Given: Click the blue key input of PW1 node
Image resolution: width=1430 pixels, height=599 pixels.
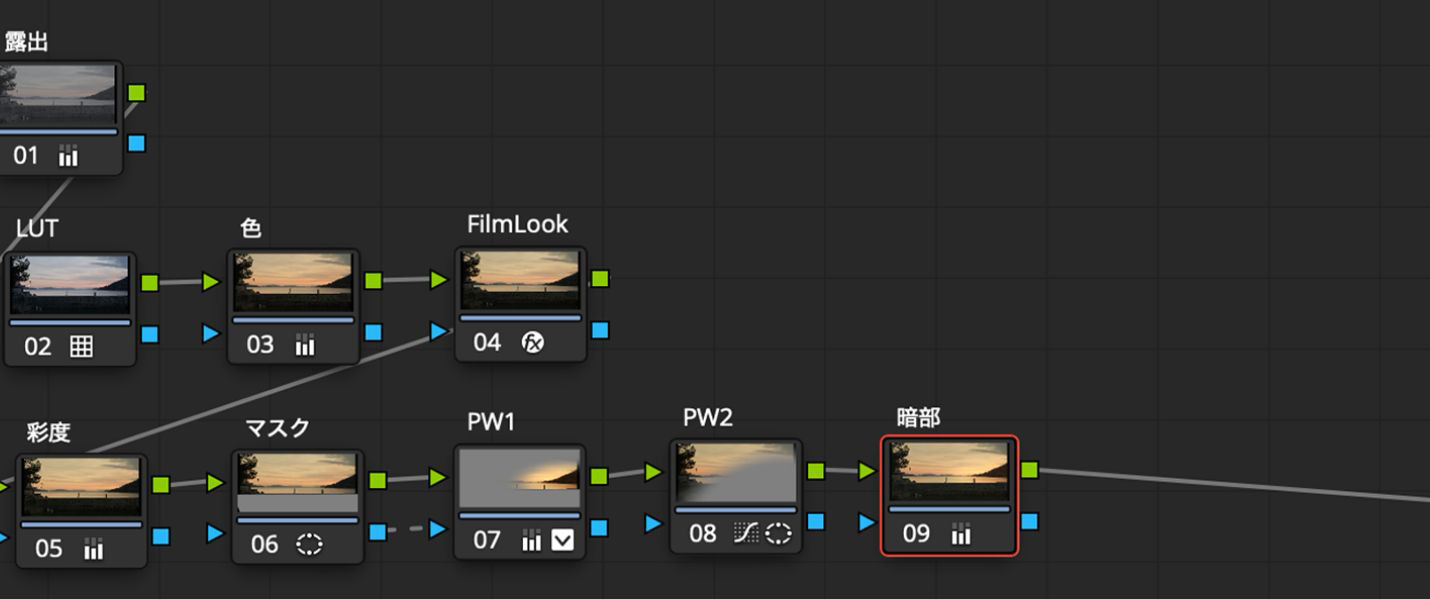Looking at the screenshot, I should pyautogui.click(x=438, y=529).
